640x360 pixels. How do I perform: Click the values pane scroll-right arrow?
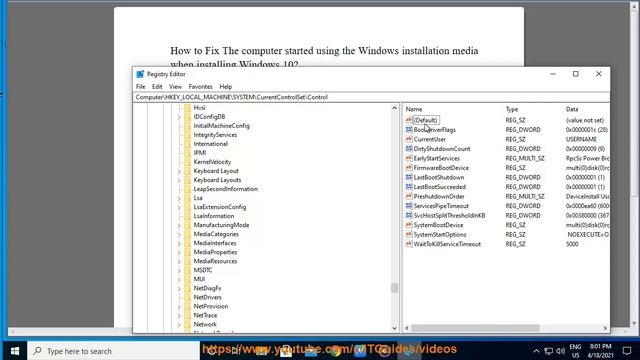tap(605, 328)
